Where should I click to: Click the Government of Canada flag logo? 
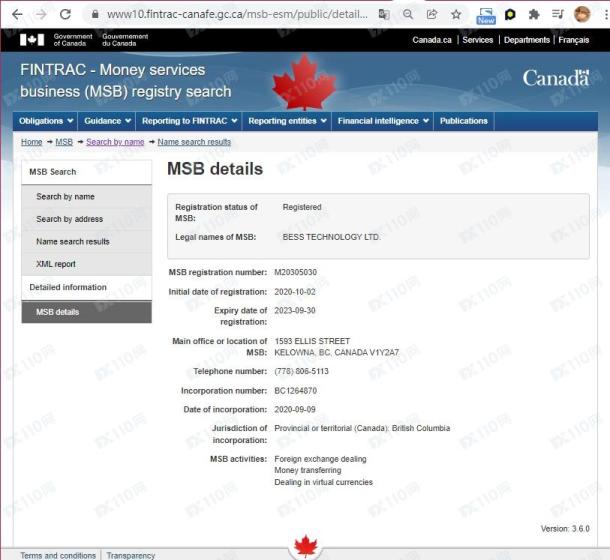[32, 40]
